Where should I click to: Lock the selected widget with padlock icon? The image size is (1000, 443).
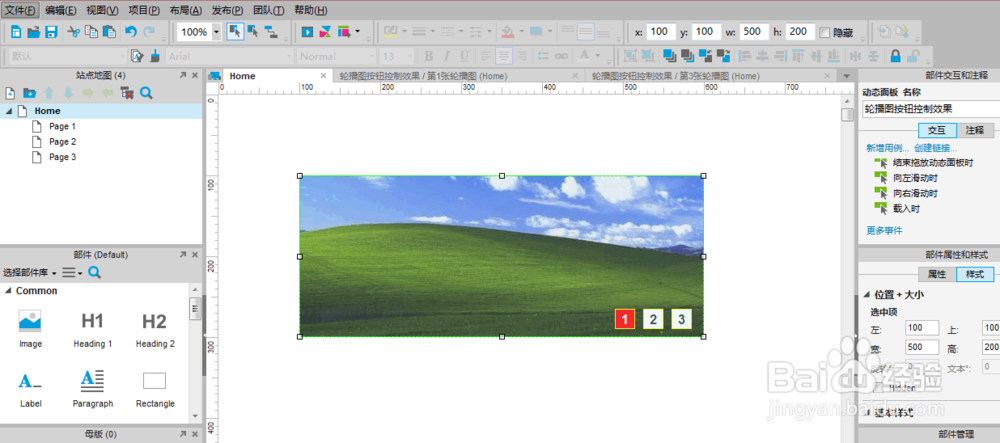895,56
